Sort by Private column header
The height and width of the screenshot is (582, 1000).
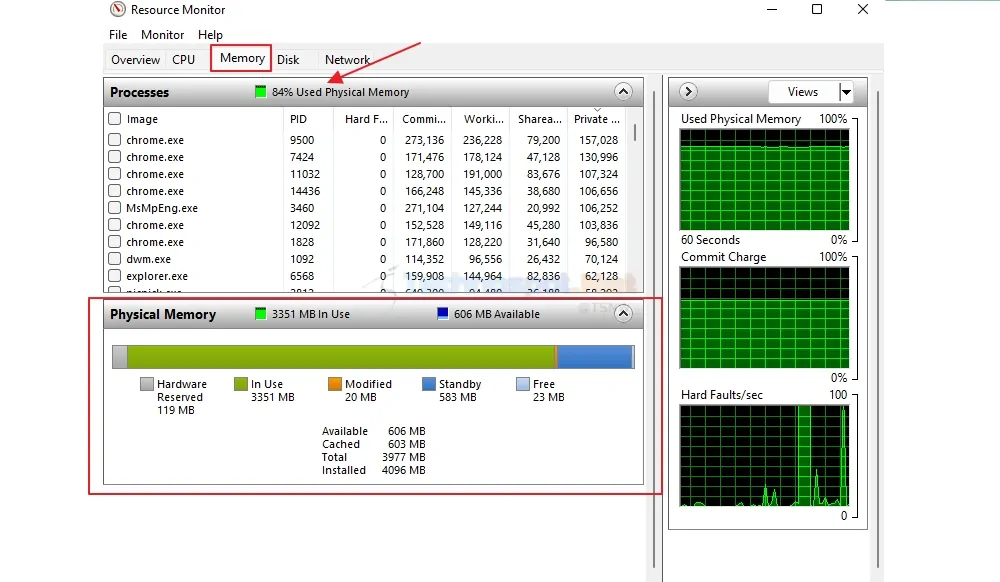(x=597, y=119)
